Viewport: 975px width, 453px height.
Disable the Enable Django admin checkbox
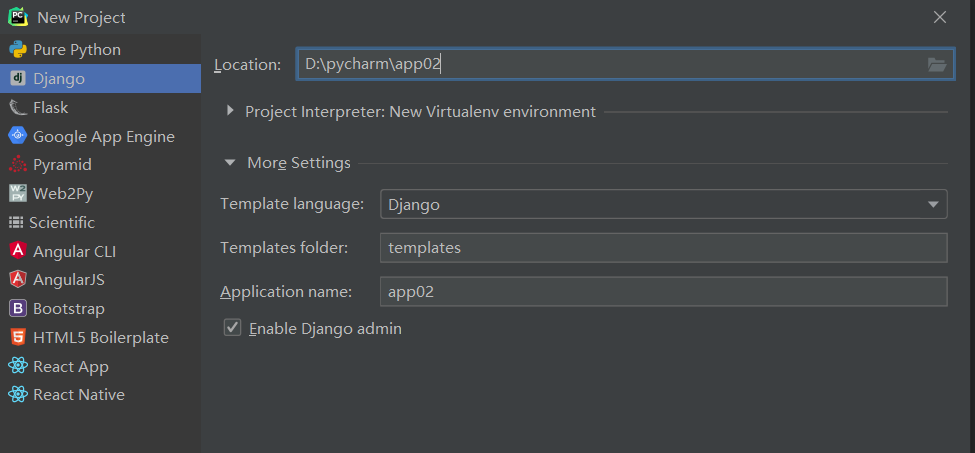[x=233, y=327]
